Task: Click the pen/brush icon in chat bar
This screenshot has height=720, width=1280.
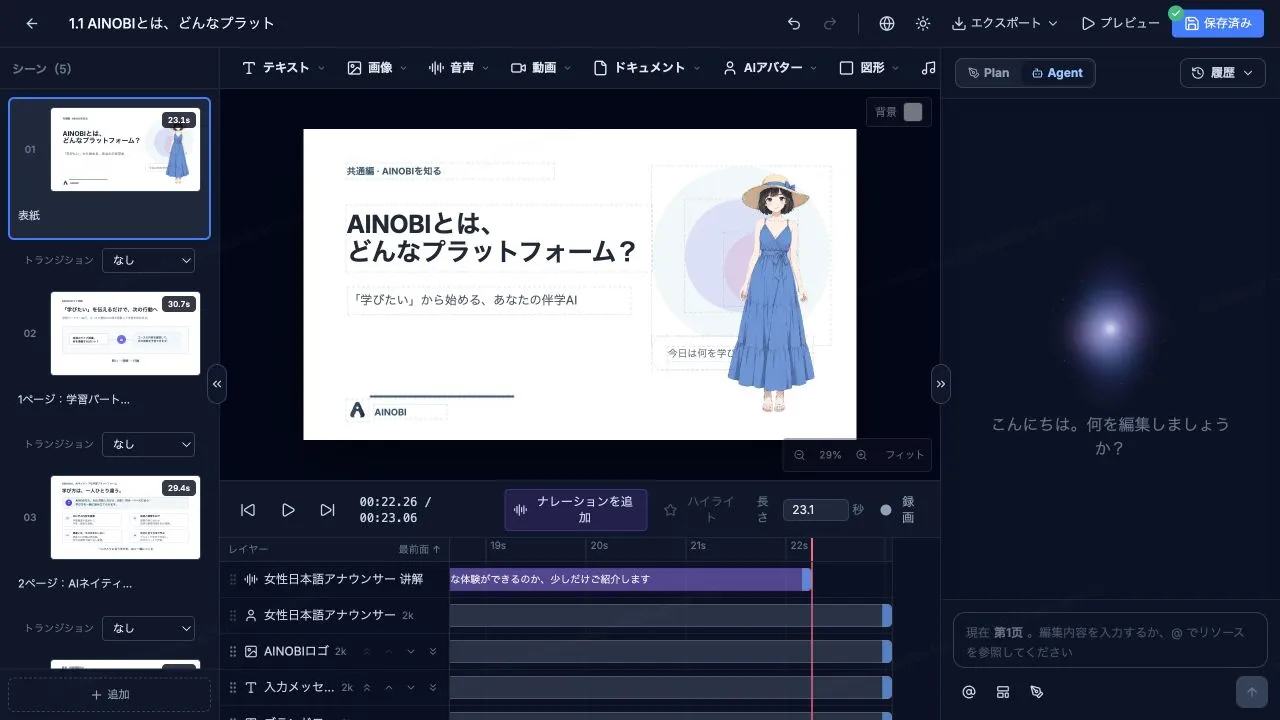Action: [x=1036, y=692]
